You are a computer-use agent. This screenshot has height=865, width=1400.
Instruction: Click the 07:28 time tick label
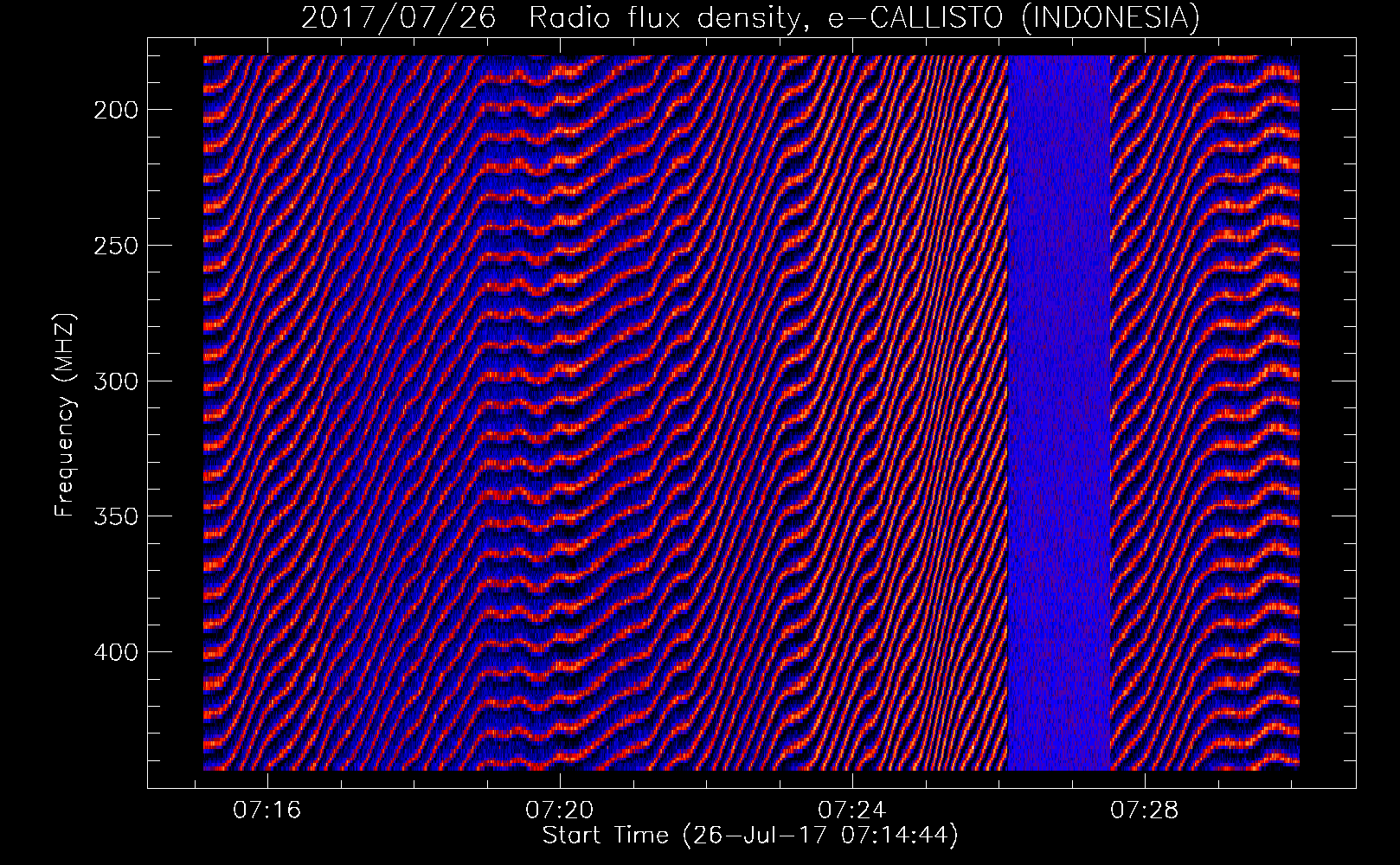point(1146,811)
